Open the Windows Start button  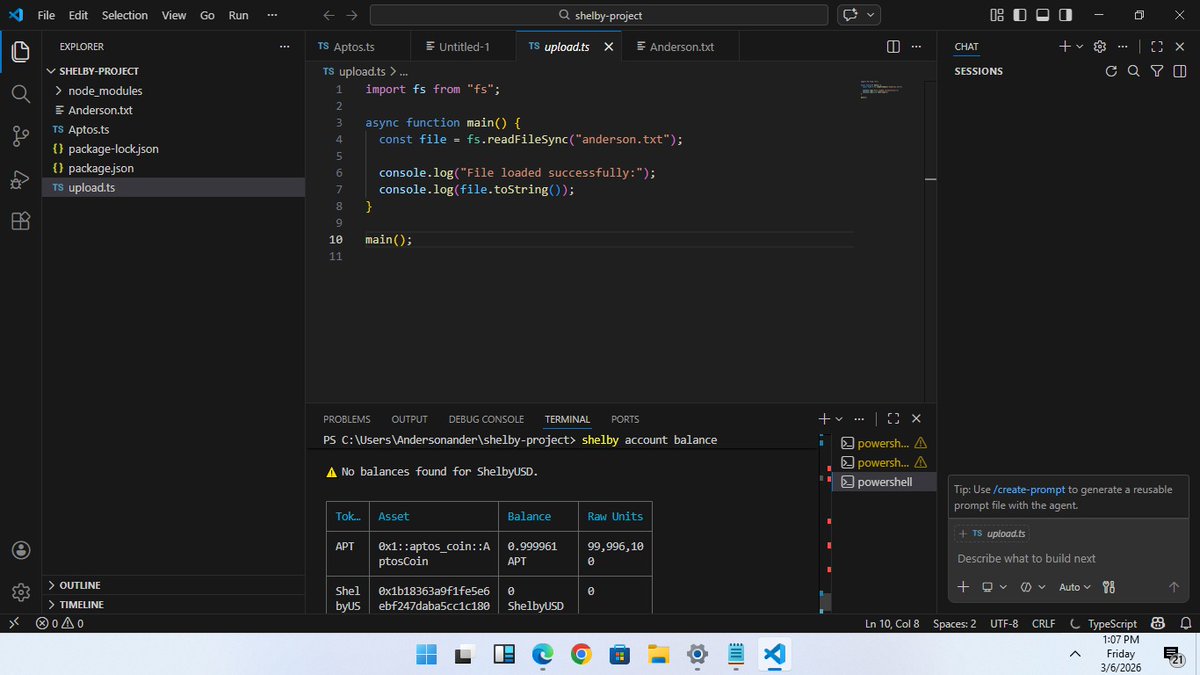tap(427, 655)
